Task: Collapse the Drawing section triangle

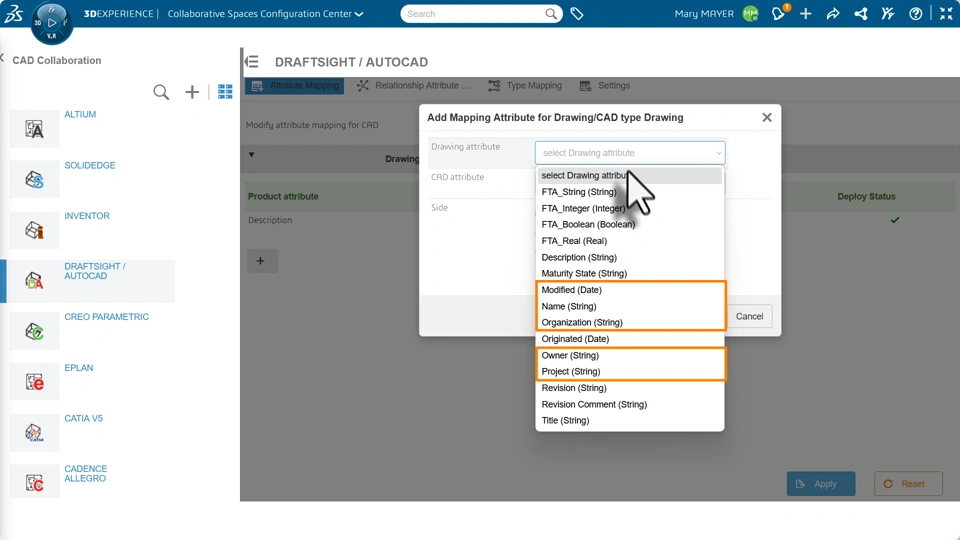Action: tap(252, 155)
